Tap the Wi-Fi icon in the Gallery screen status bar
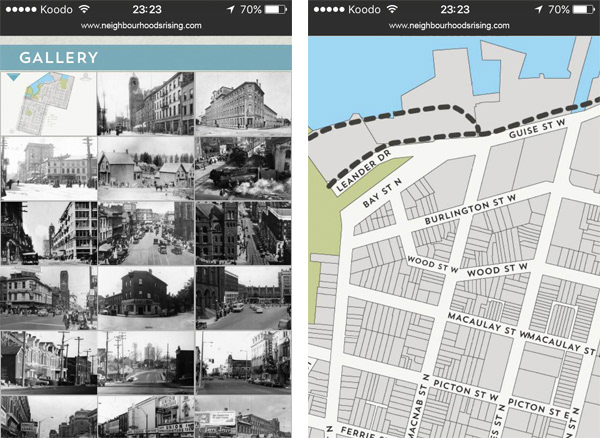This screenshot has width=600, height=439. tap(85, 9)
